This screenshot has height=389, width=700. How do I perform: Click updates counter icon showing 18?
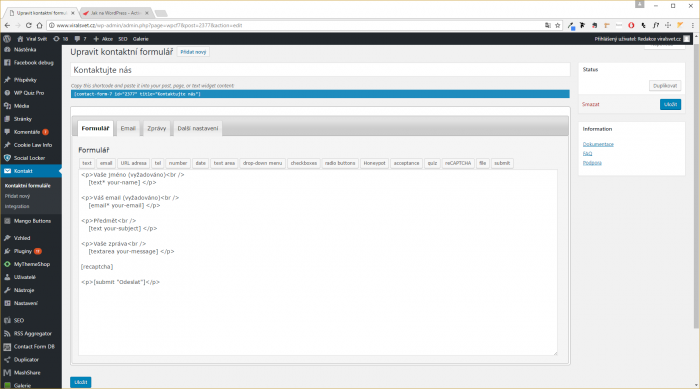pos(56,39)
